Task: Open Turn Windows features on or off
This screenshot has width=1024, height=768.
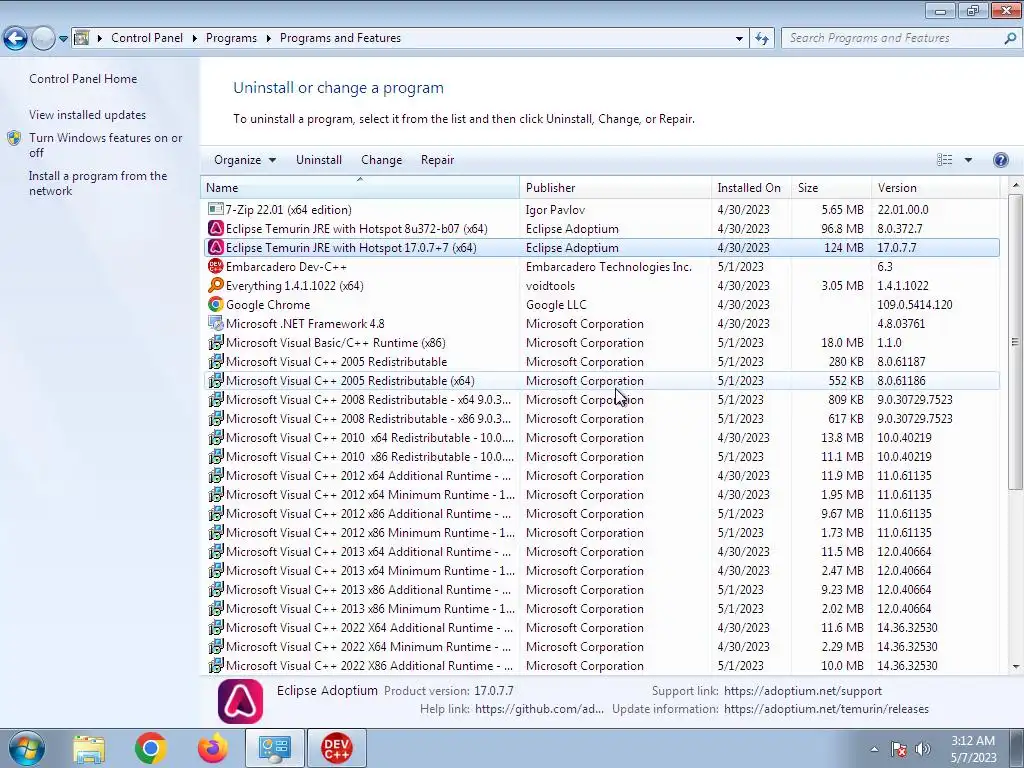Action: click(x=105, y=145)
